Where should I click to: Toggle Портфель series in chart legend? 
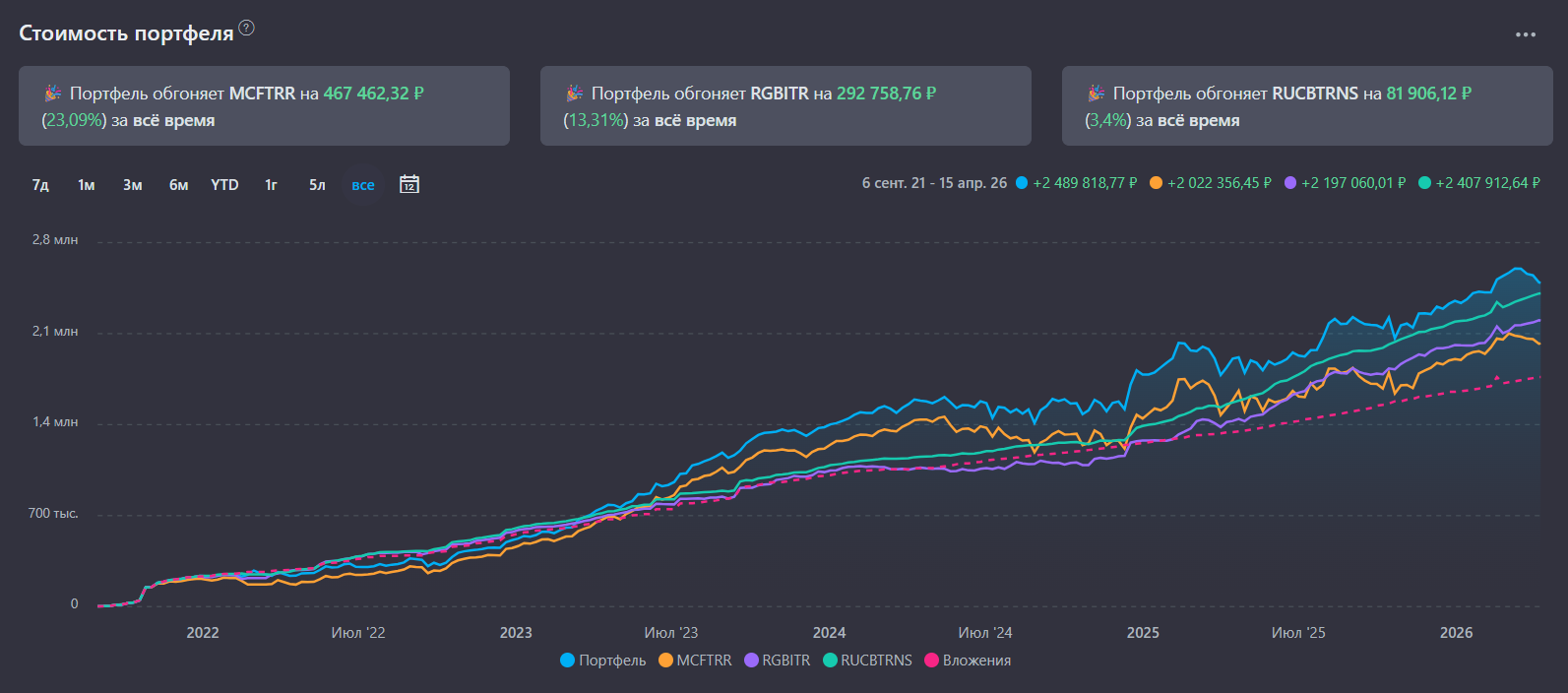point(602,661)
